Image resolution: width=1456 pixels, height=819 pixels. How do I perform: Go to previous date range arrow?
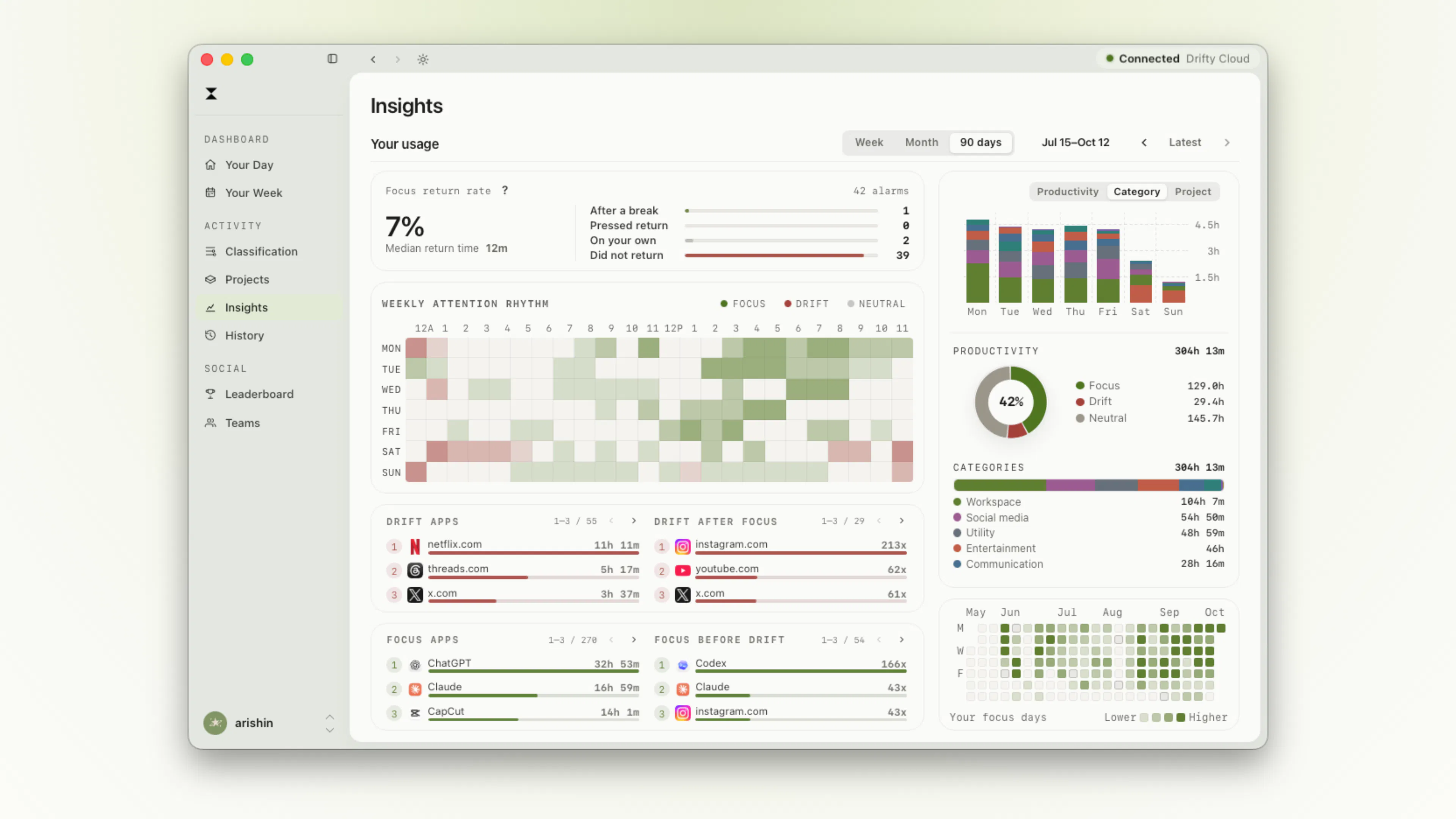[x=1144, y=143]
